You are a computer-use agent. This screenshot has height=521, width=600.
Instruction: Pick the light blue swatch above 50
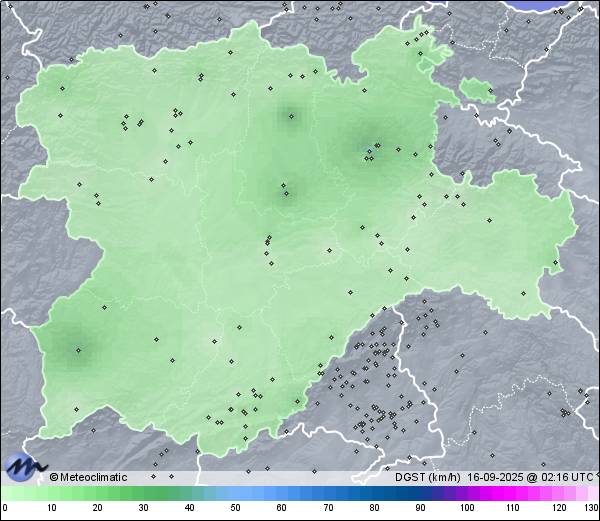point(235,493)
